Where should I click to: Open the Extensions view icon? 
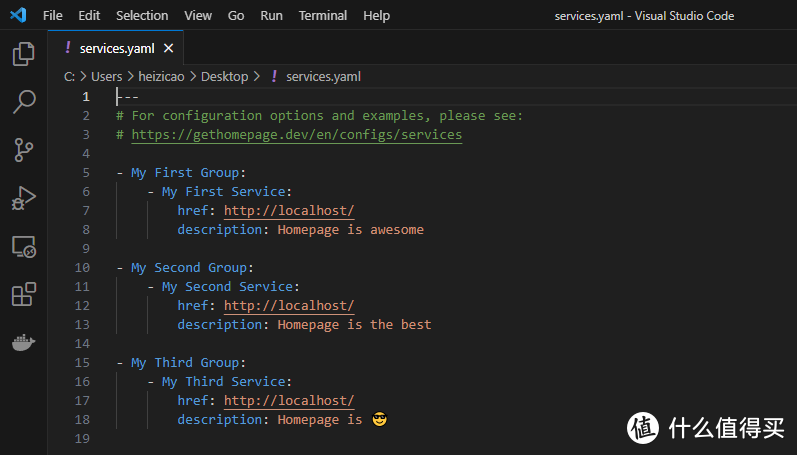23,294
